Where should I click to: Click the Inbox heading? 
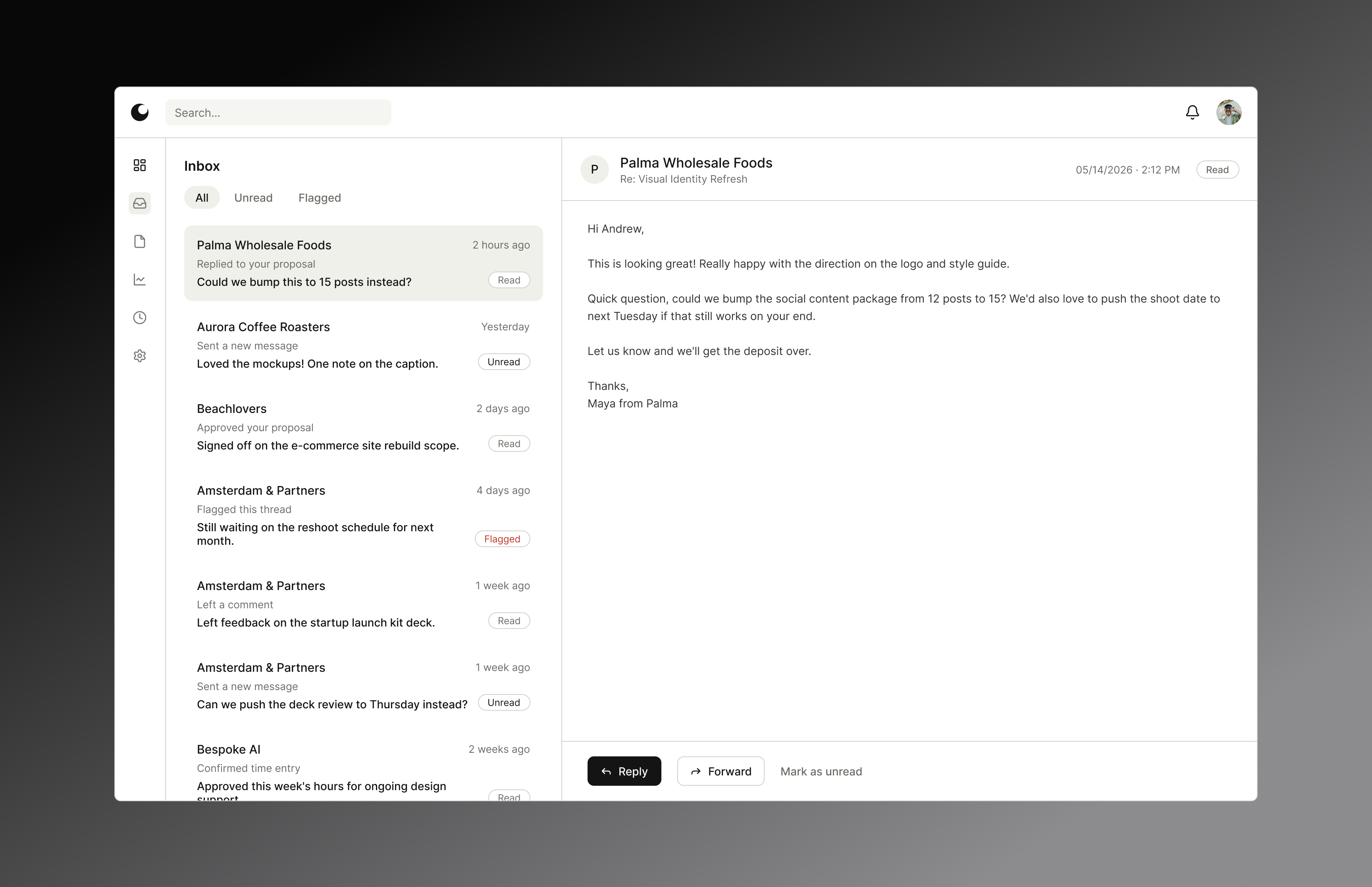point(202,166)
